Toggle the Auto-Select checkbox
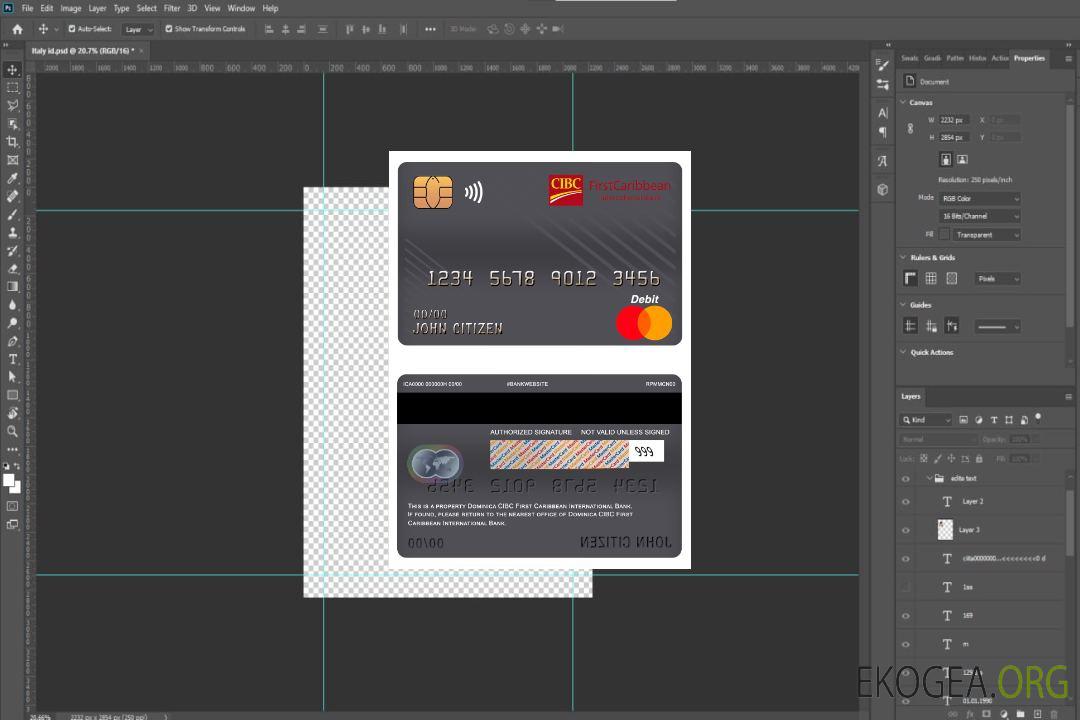Image resolution: width=1080 pixels, height=720 pixels. (72, 29)
